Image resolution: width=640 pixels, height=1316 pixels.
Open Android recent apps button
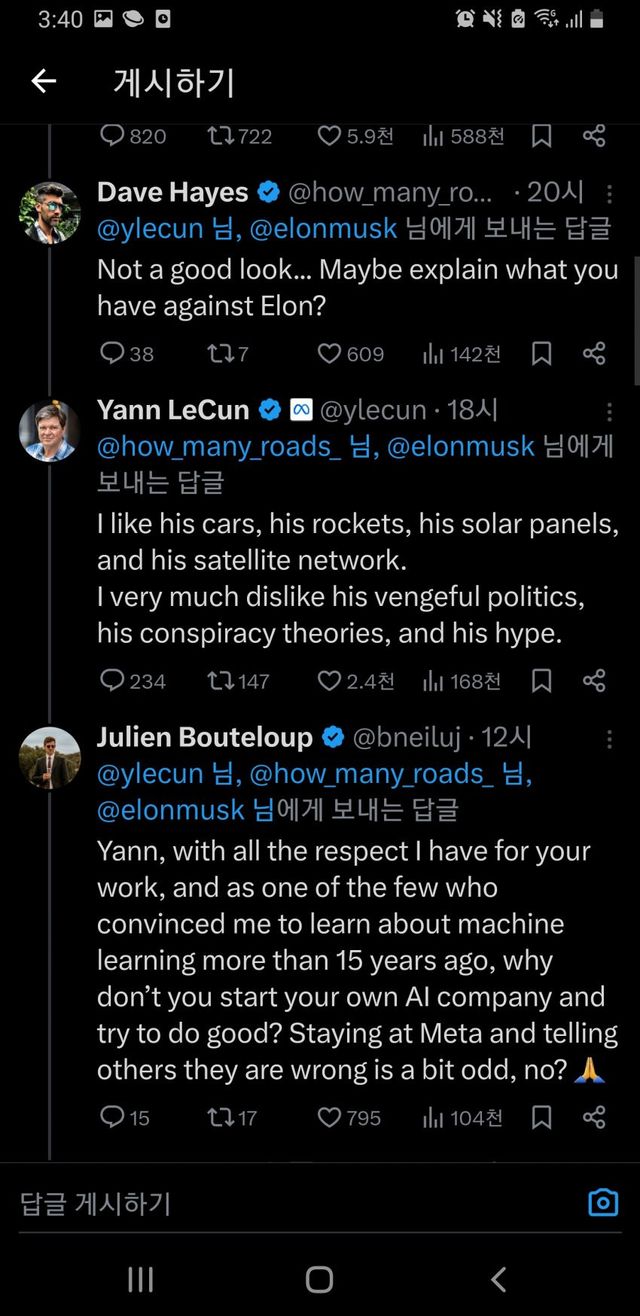pyautogui.click(x=140, y=1278)
